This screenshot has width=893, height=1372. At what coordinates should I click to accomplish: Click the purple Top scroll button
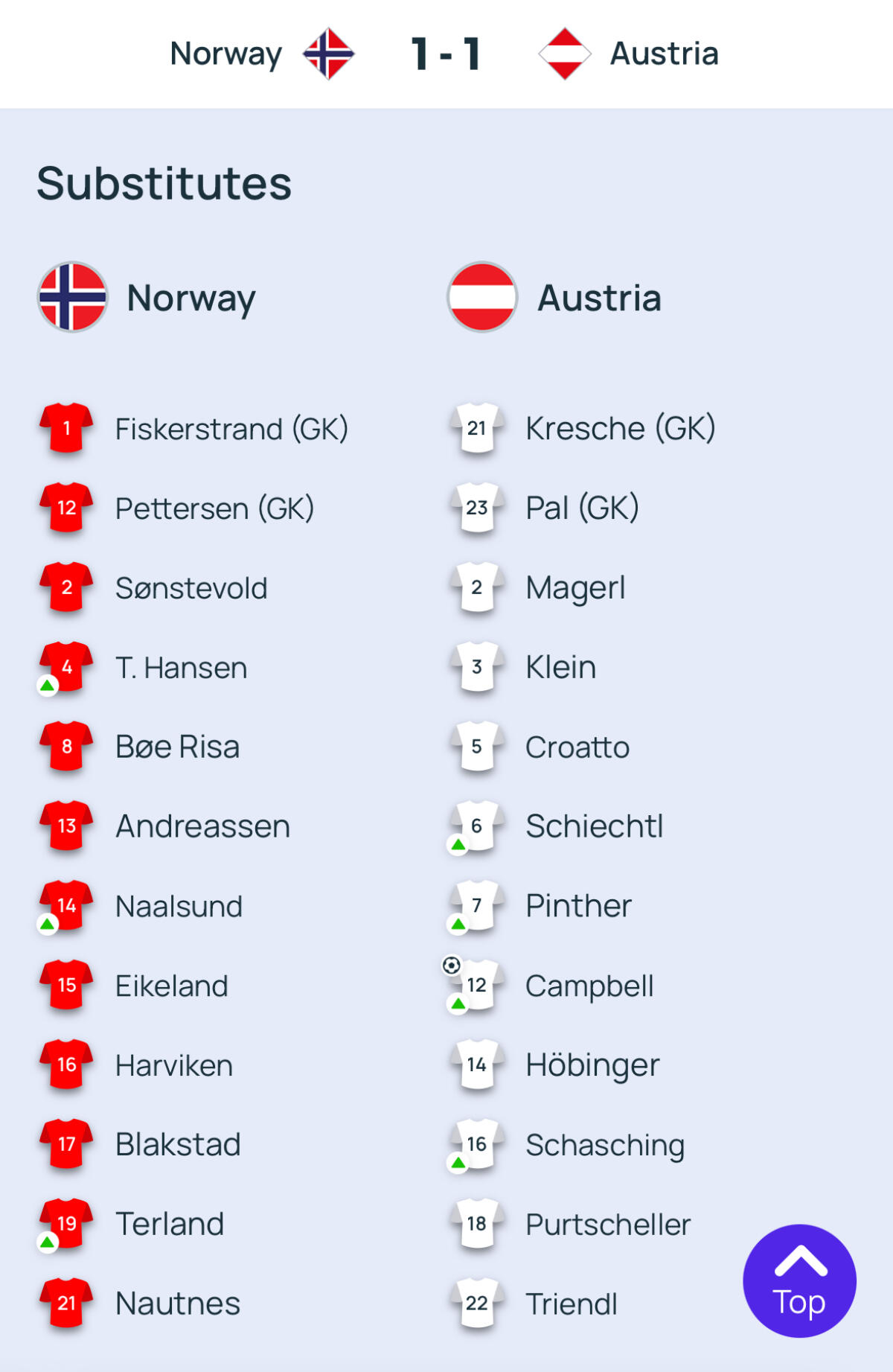click(x=799, y=1280)
